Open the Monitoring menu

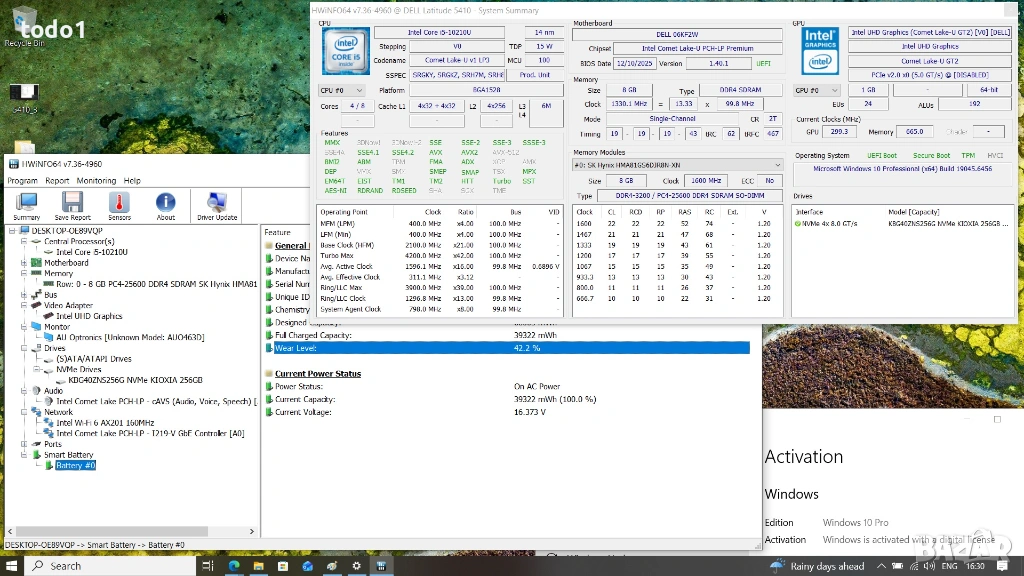coord(96,181)
